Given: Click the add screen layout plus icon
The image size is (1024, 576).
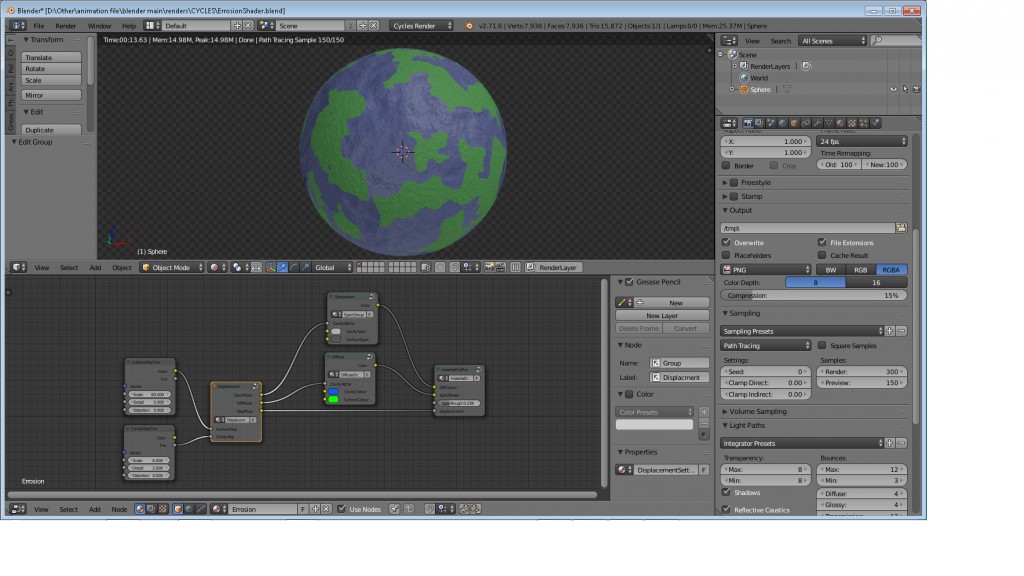Looking at the screenshot, I should (236, 24).
